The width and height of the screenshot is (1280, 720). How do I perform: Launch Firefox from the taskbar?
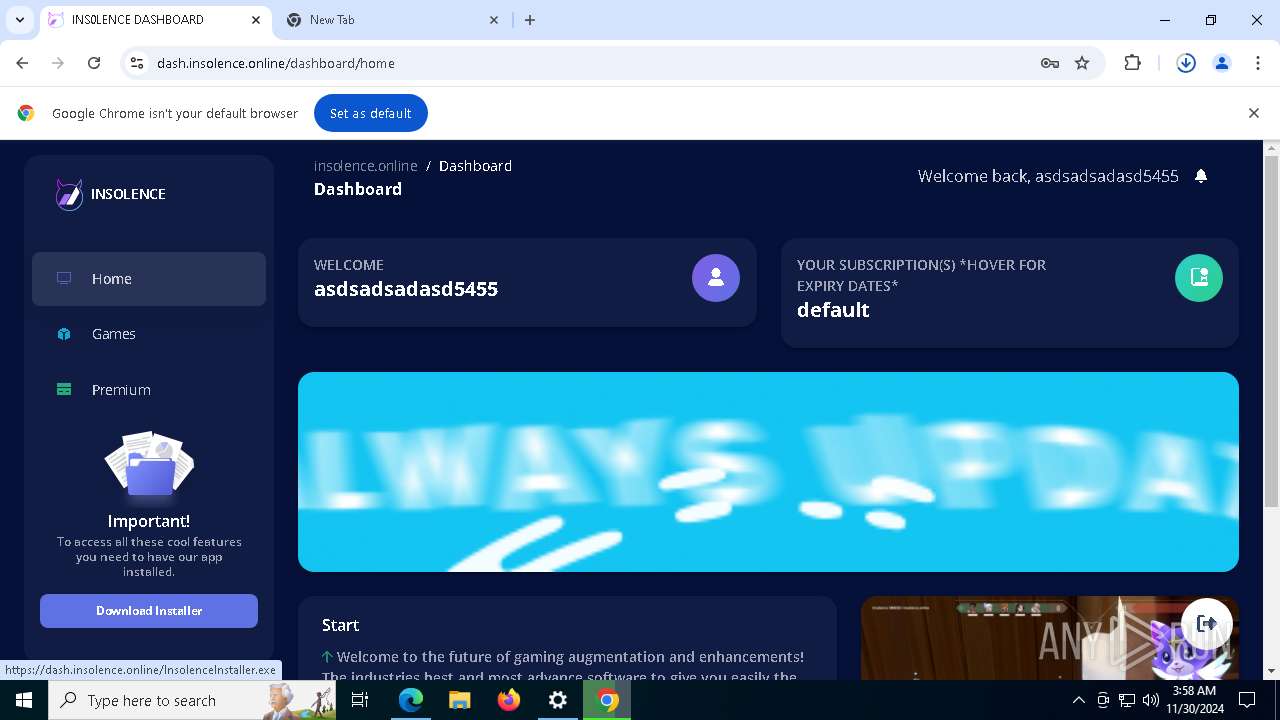click(x=509, y=700)
